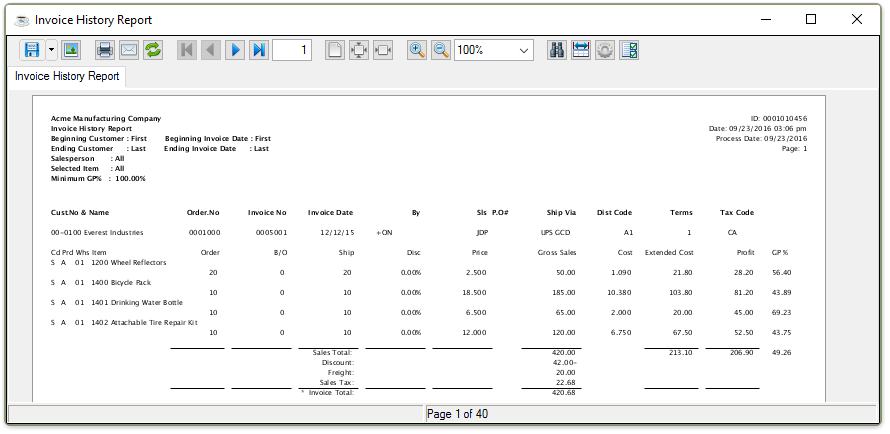The image size is (890, 434).
Task: Click the Save report floppy disk icon
Action: point(32,50)
